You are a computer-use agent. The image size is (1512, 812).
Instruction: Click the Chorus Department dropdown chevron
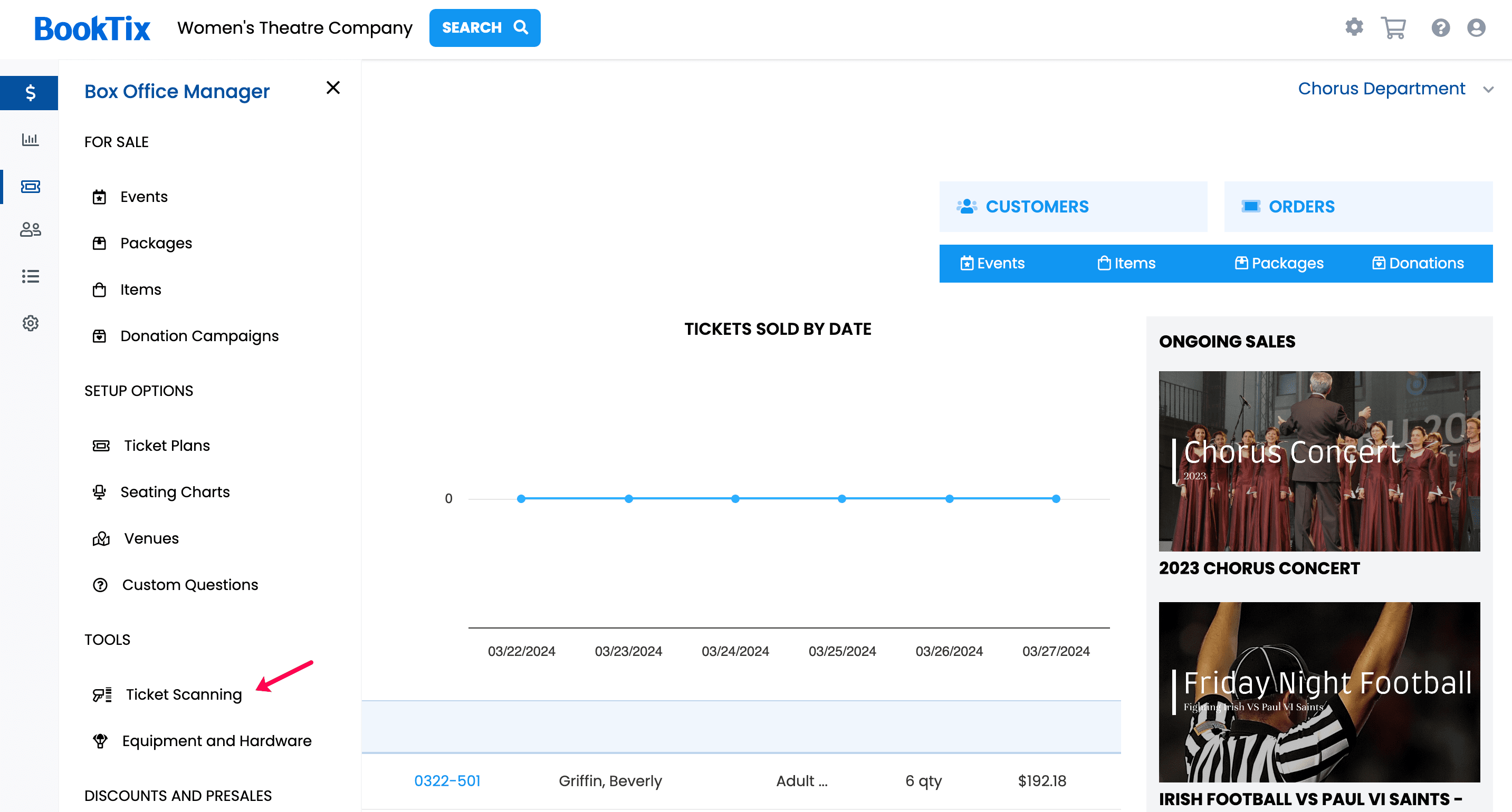point(1488,90)
